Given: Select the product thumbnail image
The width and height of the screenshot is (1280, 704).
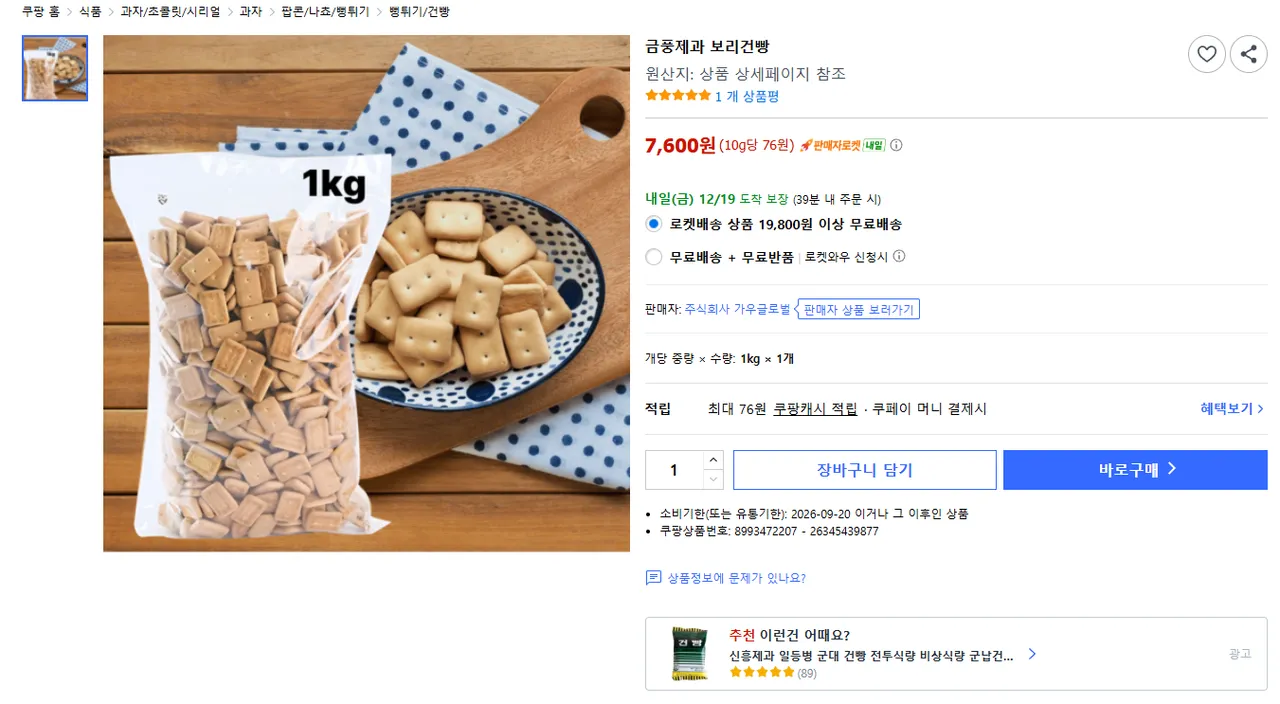Looking at the screenshot, I should coord(55,68).
